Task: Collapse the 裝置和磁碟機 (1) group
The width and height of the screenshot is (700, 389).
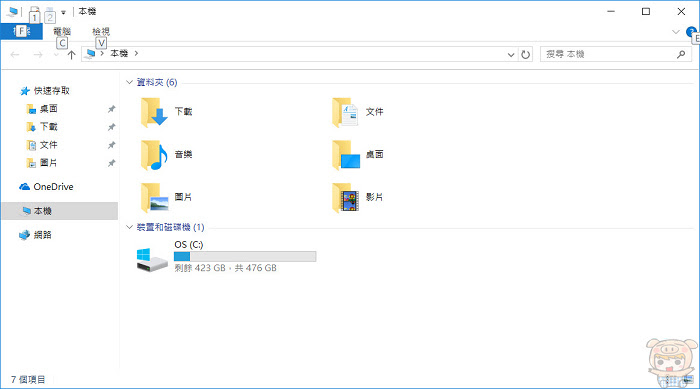Action: pos(129,227)
